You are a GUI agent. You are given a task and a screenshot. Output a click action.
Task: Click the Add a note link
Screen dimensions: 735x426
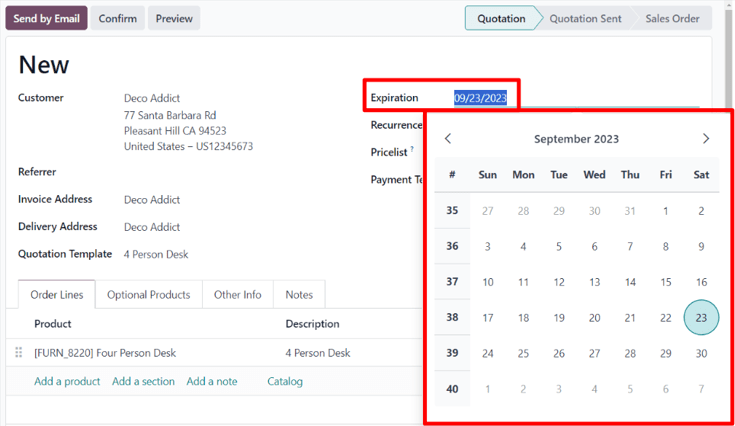[x=212, y=381]
